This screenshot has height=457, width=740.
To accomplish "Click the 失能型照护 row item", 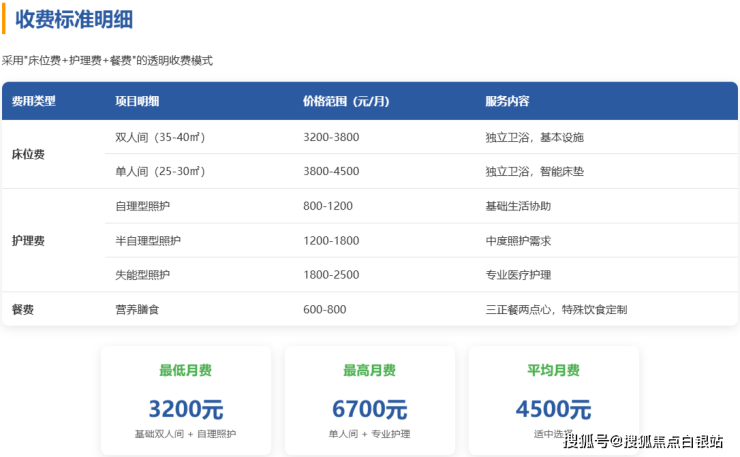I will click(143, 275).
